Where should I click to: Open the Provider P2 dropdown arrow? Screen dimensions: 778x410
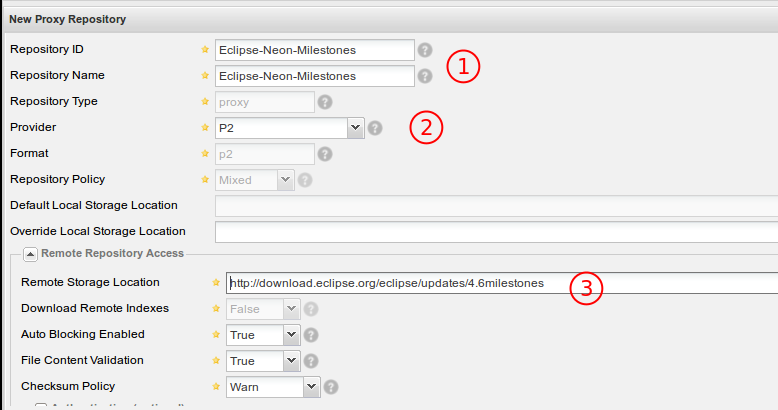(356, 128)
